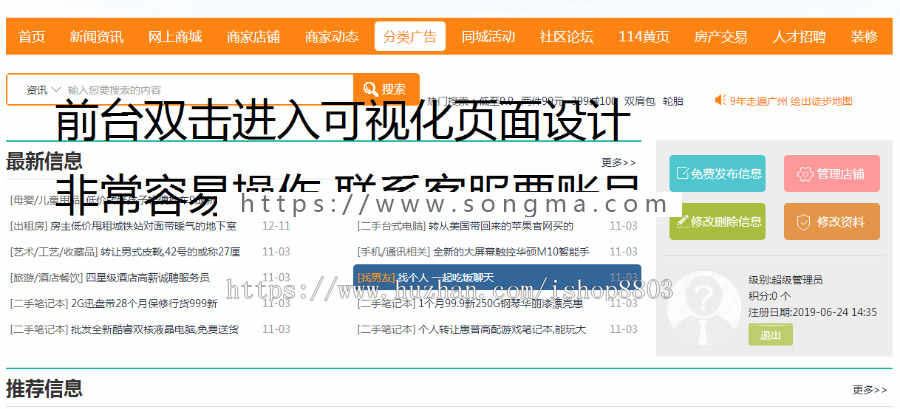Viewport: 900px width, 409px height.
Task: Click the 积分:0 个 points text
Action: coord(770,296)
